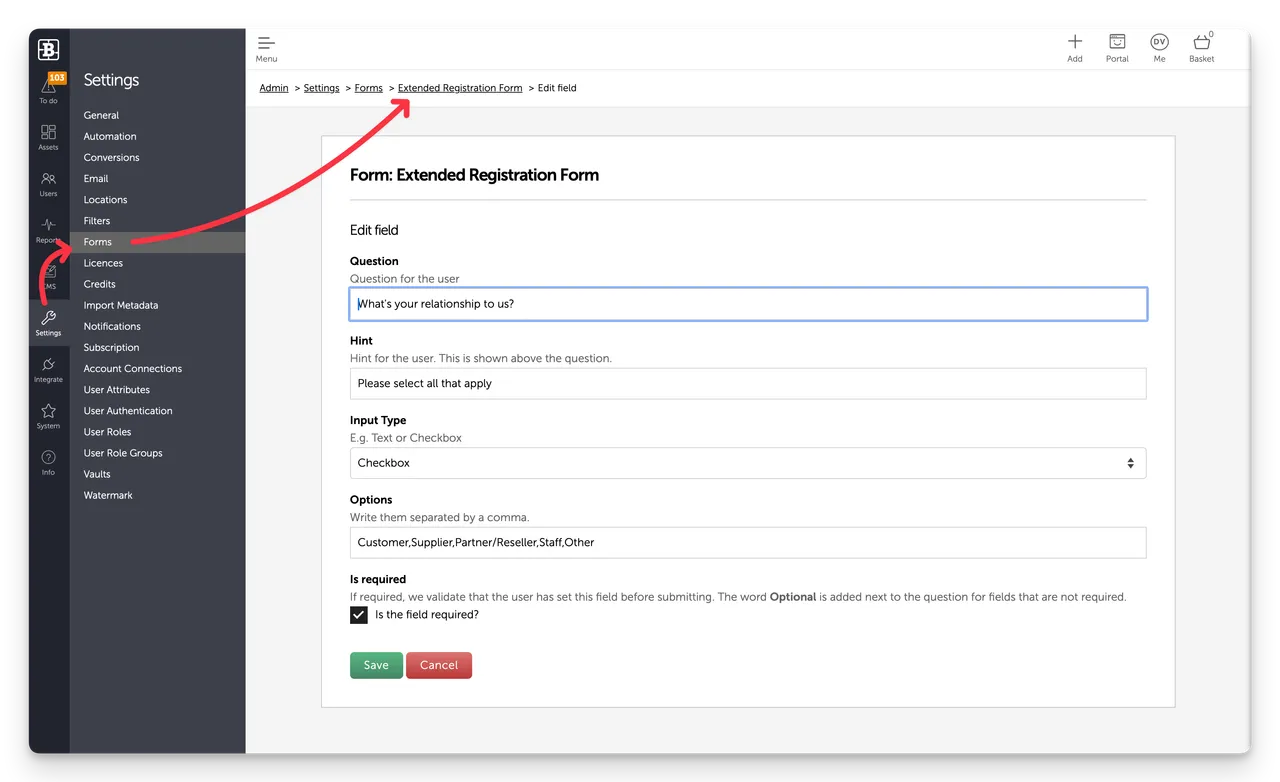Open Automation settings menu item
Viewport: 1280px width, 782px height.
pyautogui.click(x=110, y=136)
